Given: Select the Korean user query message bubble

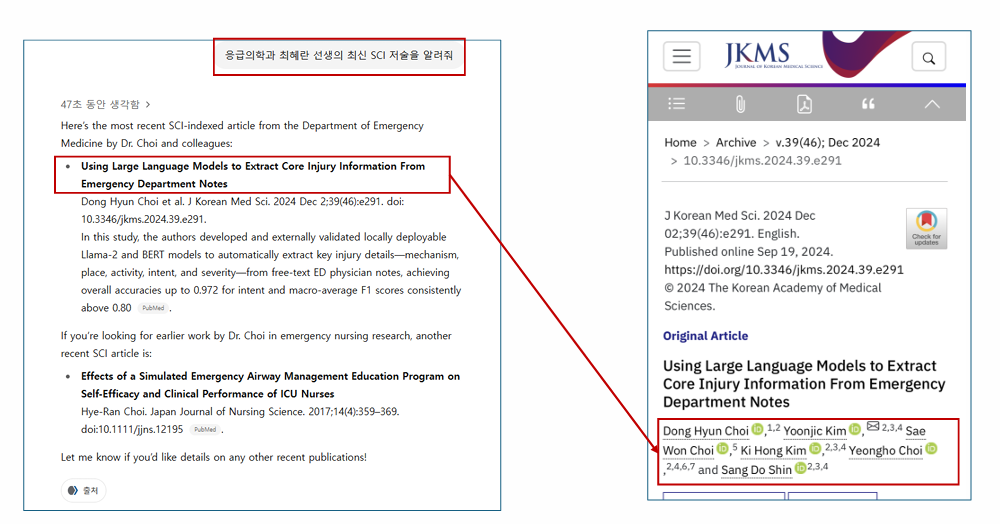Looking at the screenshot, I should [x=339, y=55].
